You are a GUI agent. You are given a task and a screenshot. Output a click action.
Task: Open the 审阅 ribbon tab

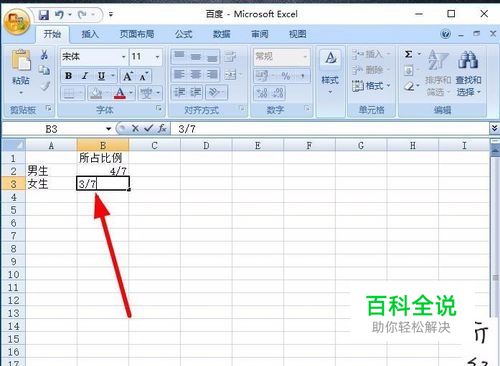pyautogui.click(x=260, y=34)
